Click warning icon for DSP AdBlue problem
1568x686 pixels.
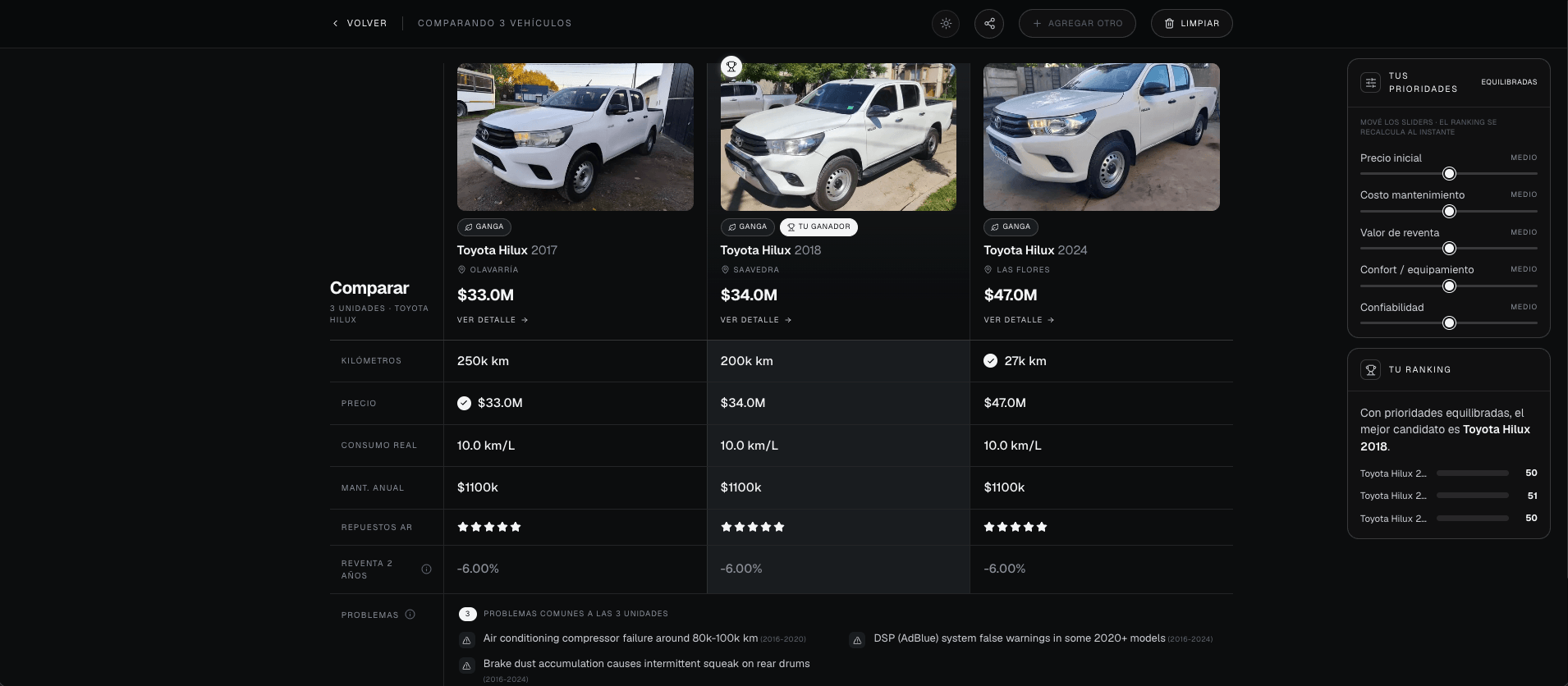[x=857, y=640]
